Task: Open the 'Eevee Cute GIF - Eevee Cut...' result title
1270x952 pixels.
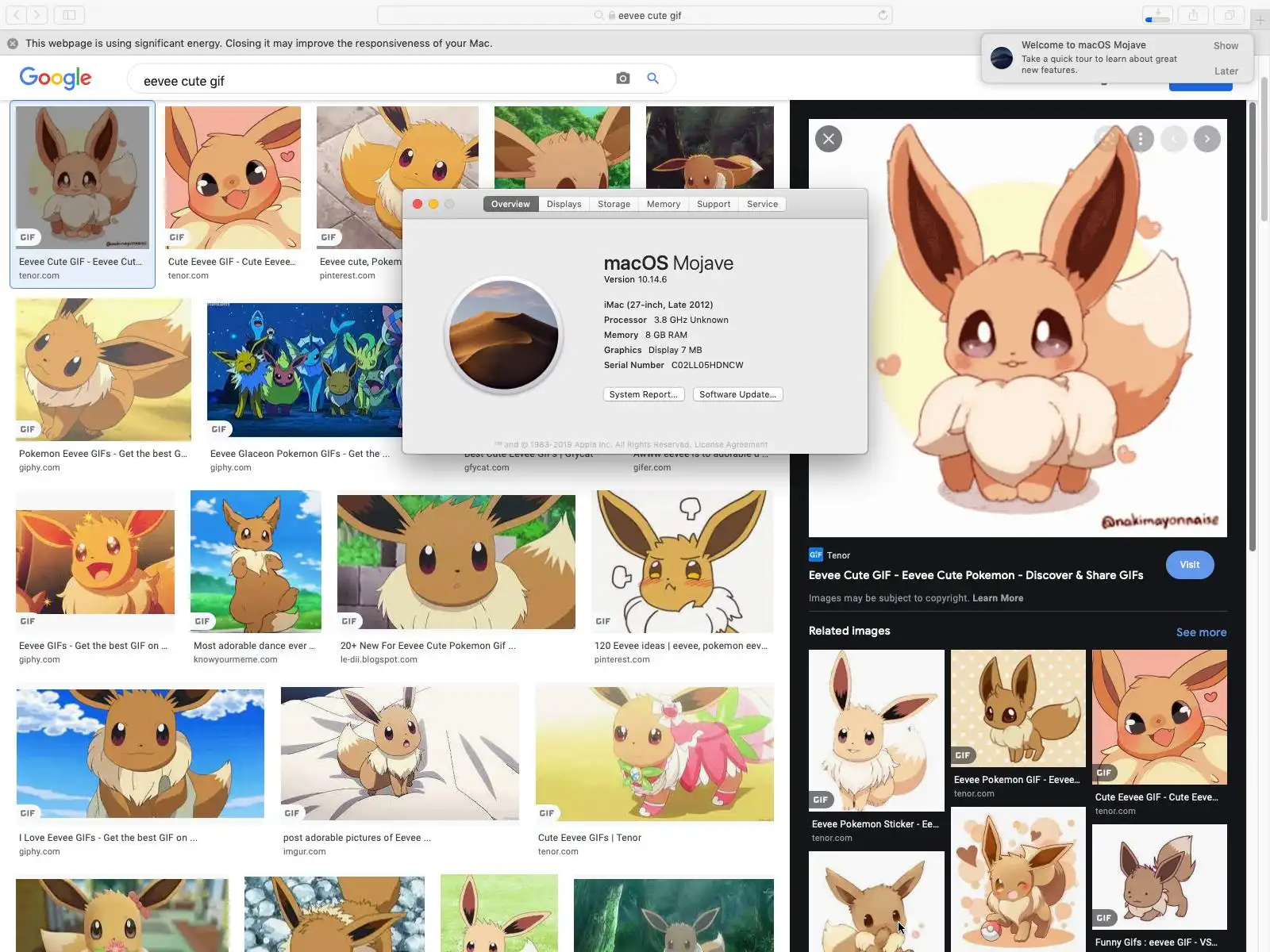Action: [x=81, y=262]
